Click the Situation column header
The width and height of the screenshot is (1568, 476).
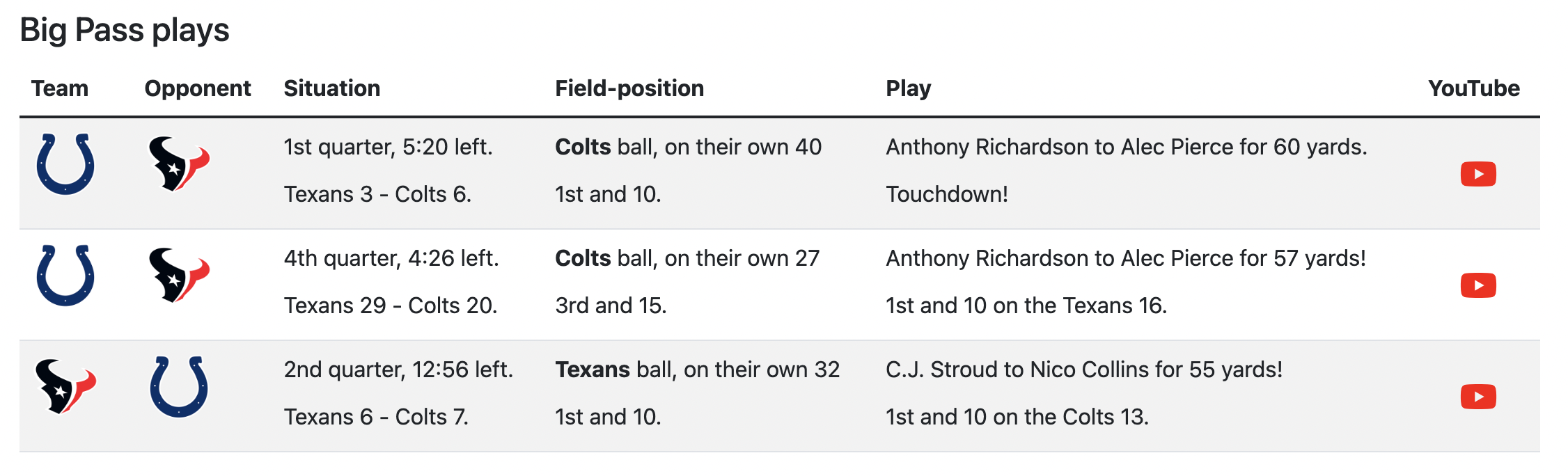(332, 88)
